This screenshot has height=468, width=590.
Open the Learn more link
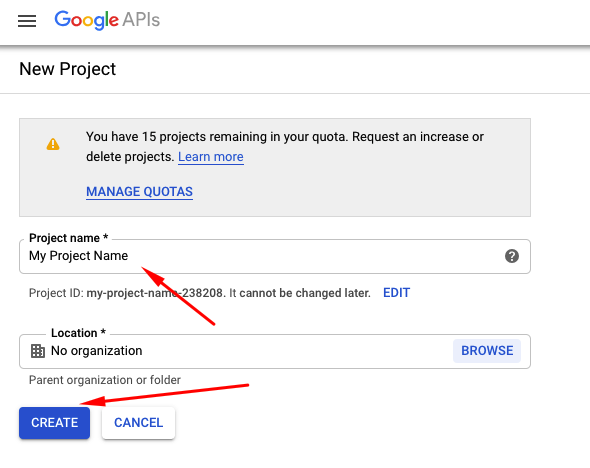point(211,157)
